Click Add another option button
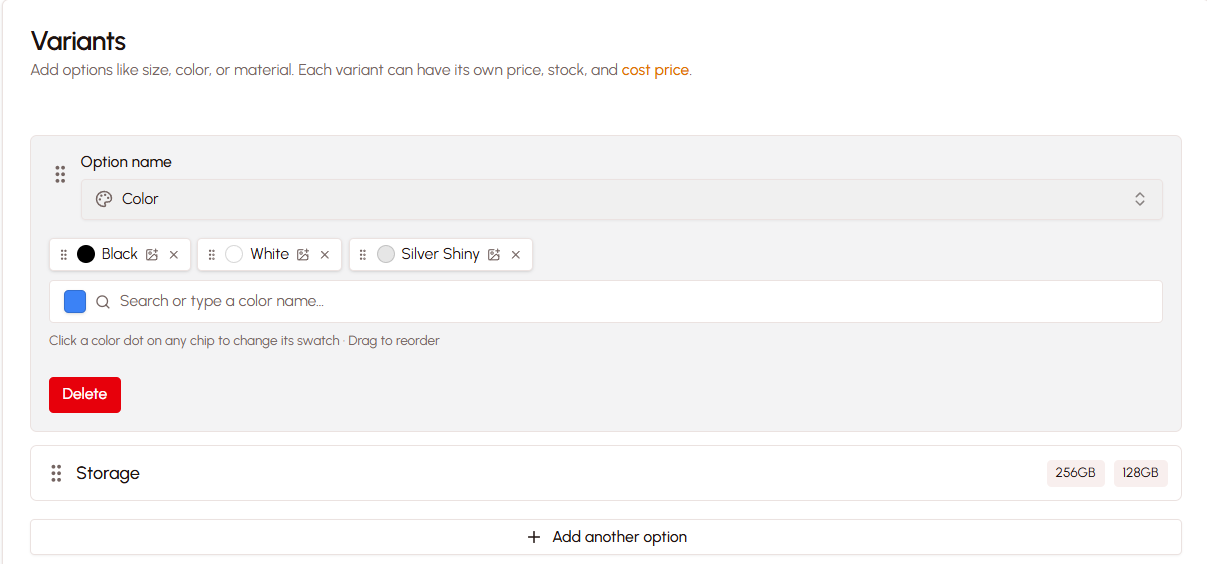 606,537
